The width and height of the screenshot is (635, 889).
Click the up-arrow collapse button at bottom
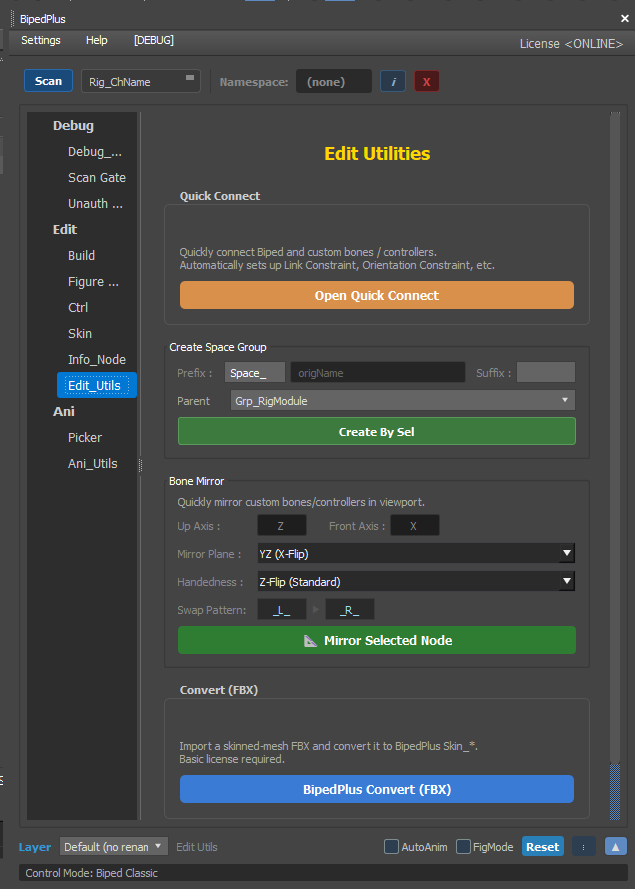pos(615,847)
